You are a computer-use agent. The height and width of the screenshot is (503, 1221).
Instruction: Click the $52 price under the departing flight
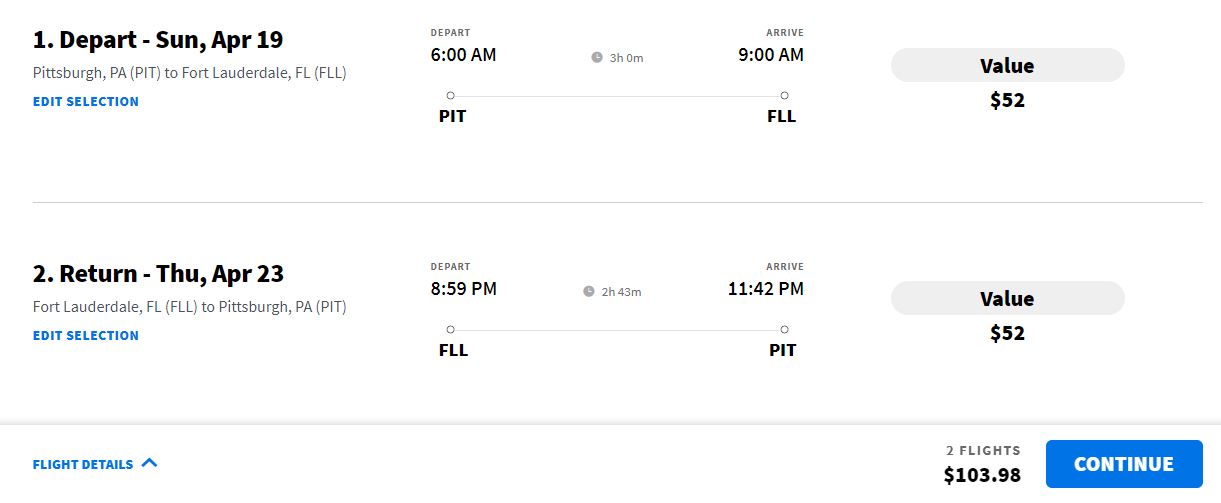coord(1007,100)
